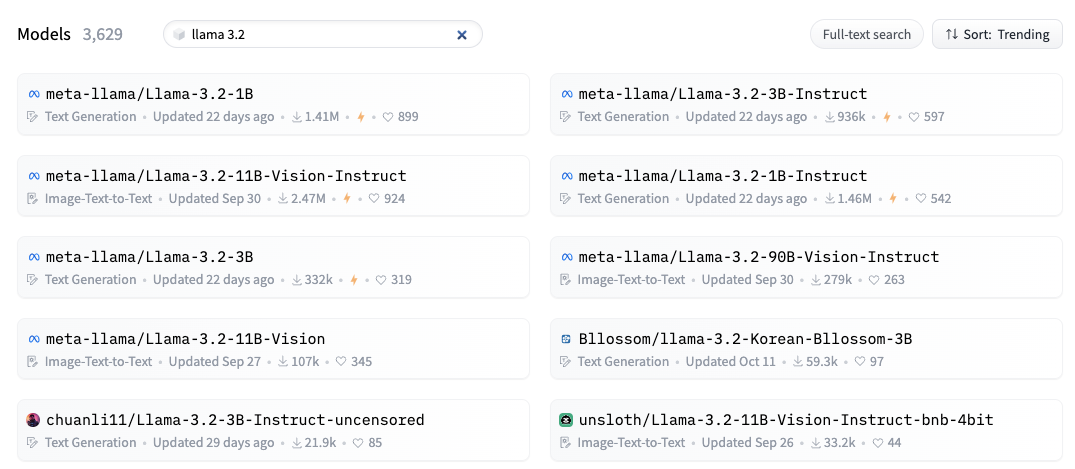Click the Bllossom organization icon
This screenshot has width=1075, height=469.
click(566, 339)
